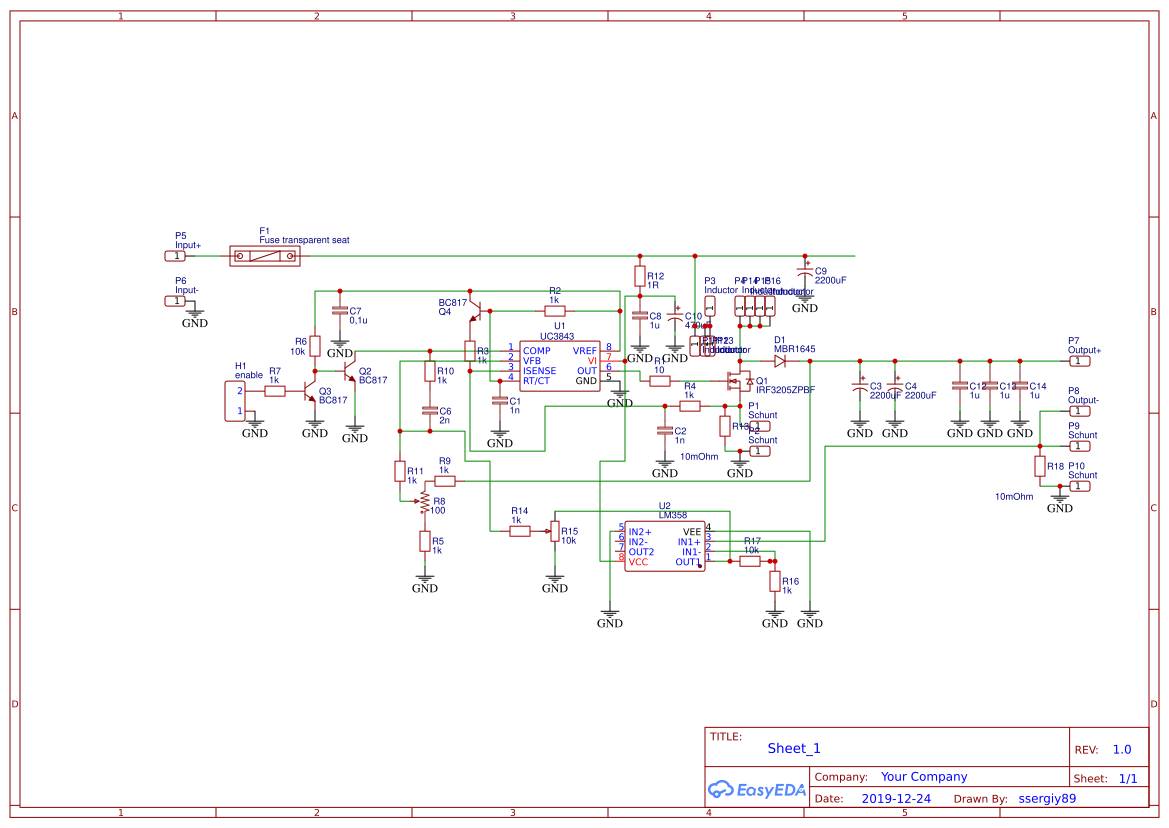The width and height of the screenshot is (1169, 828).
Task: Select the fuse F1 transparent seat symbol
Action: [x=265, y=256]
